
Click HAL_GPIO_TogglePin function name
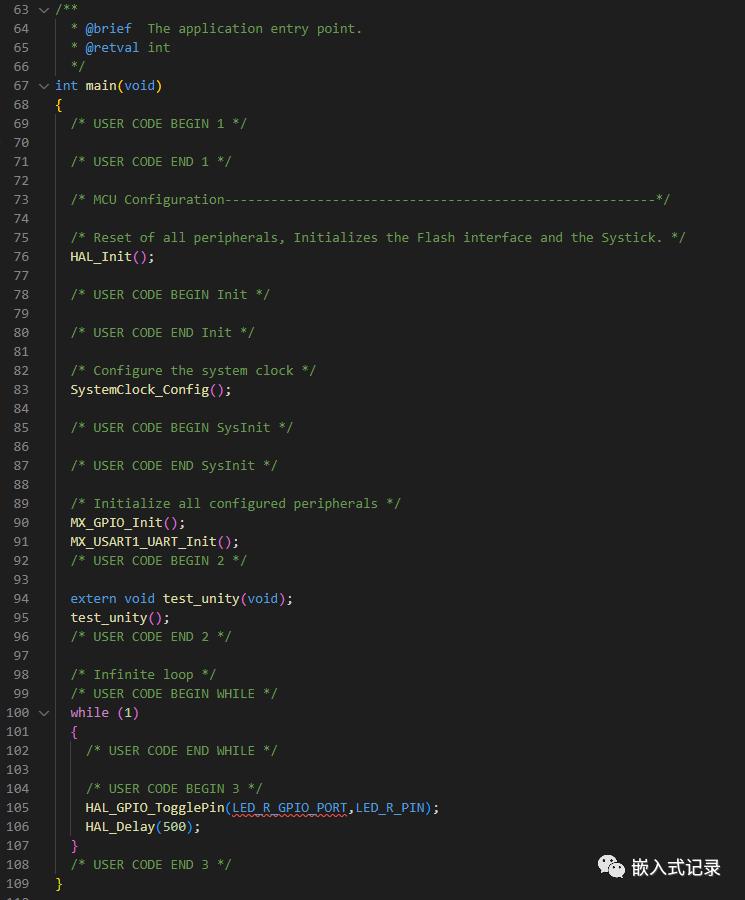tap(155, 808)
